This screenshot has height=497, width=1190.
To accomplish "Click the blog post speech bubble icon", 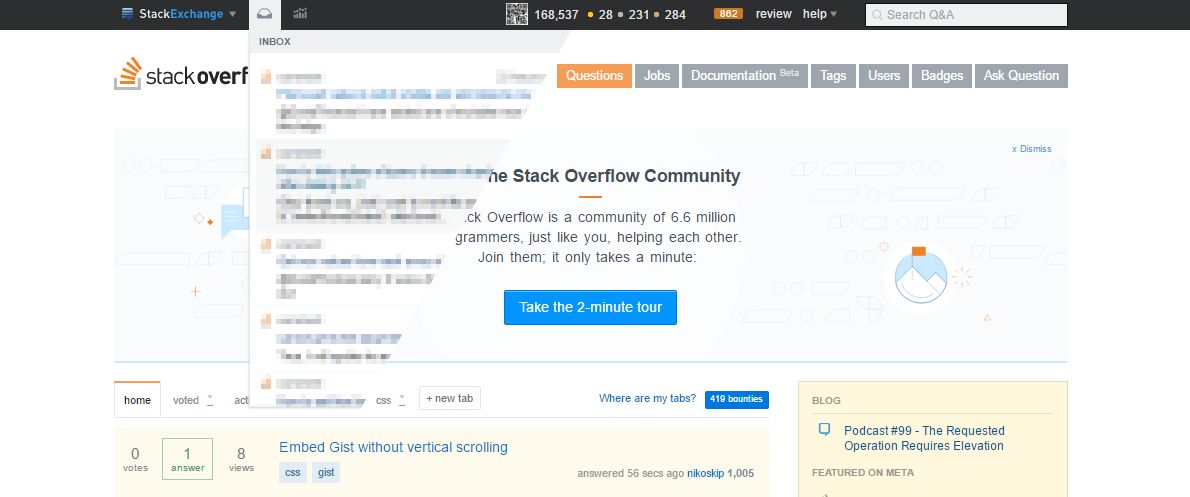I will point(824,430).
